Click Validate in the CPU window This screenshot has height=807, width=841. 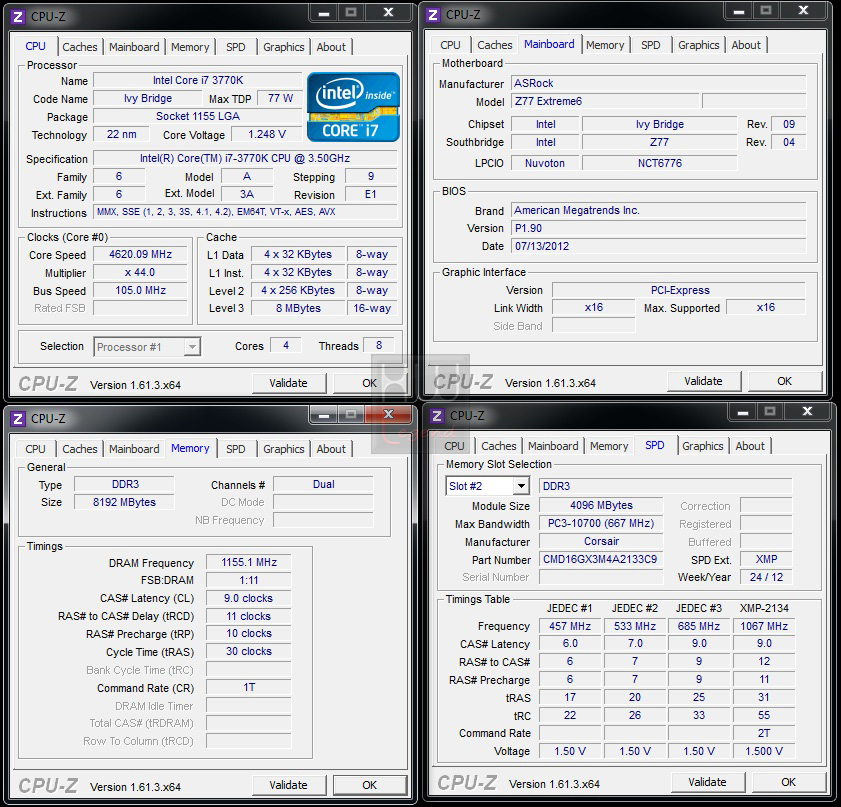tap(289, 383)
